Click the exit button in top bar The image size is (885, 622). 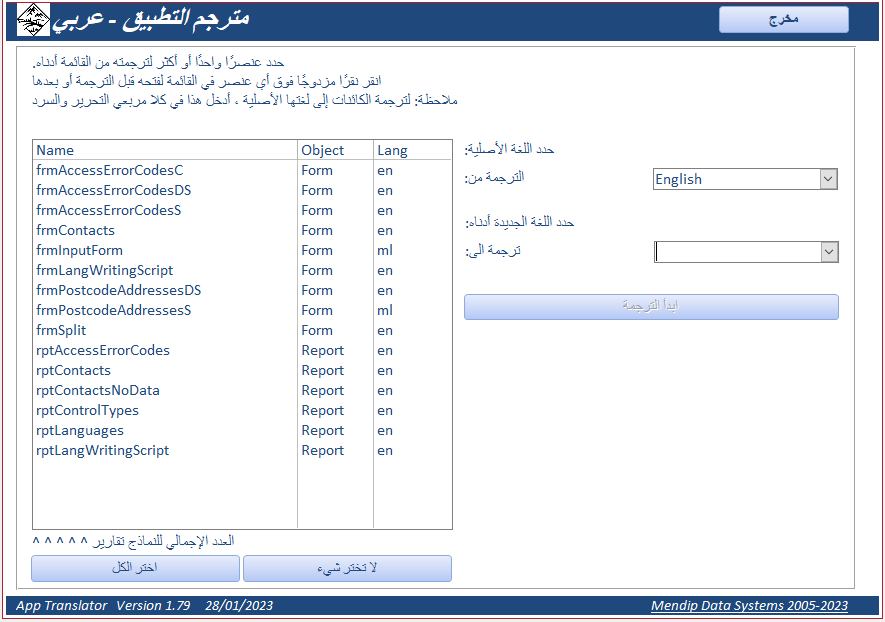click(x=783, y=20)
